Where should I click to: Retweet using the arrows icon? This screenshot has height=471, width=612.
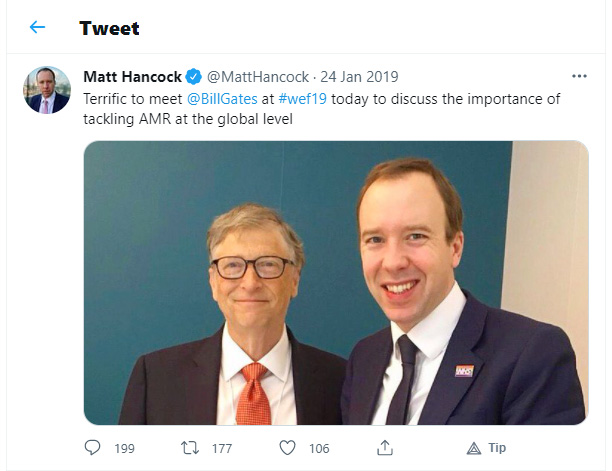coord(190,448)
